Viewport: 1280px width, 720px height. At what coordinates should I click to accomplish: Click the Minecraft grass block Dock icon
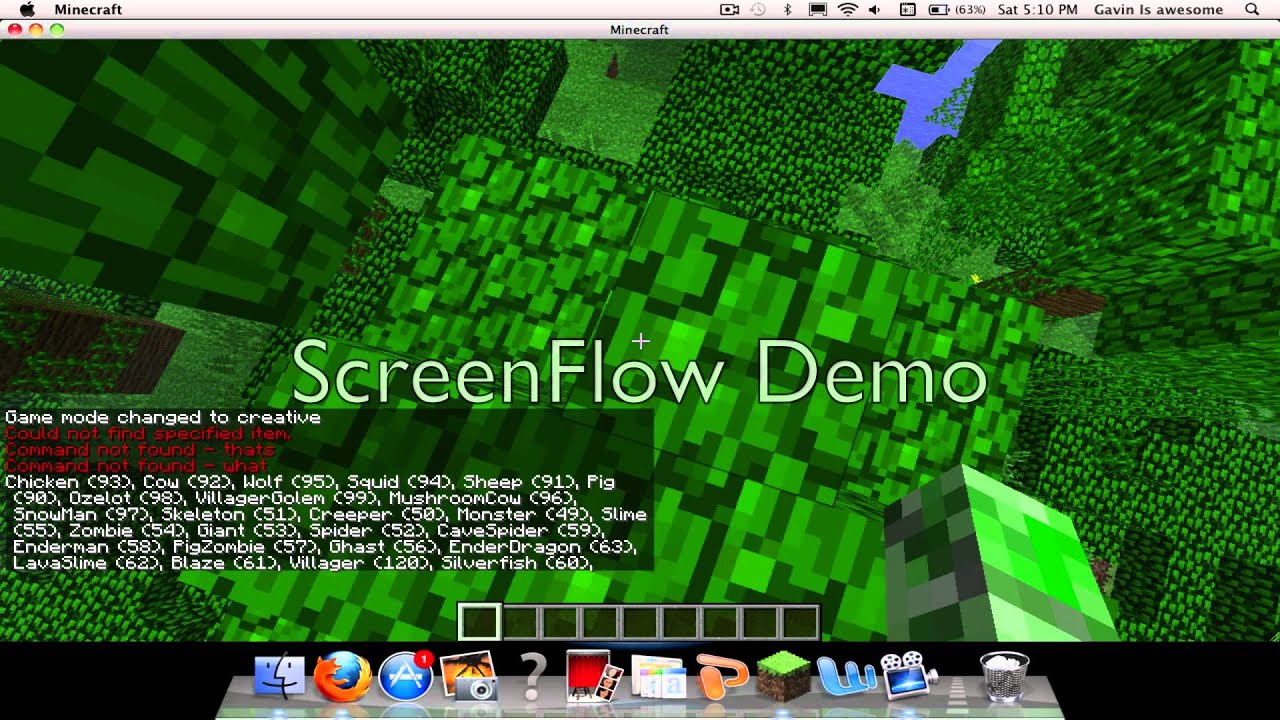(x=783, y=677)
